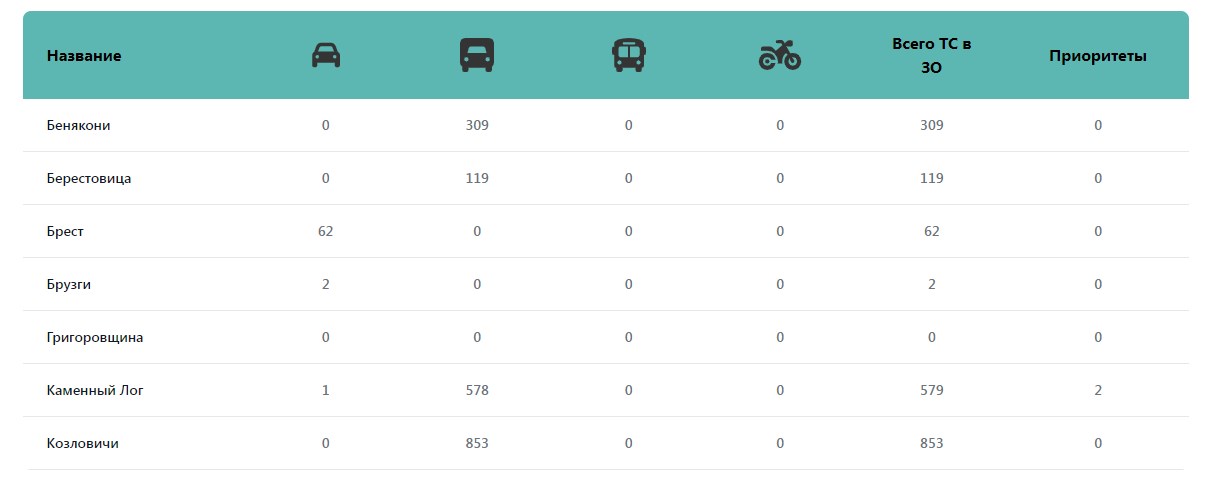Screen dimensions: 1210x491
Task: Click the motorcycle column icon
Action: point(780,55)
